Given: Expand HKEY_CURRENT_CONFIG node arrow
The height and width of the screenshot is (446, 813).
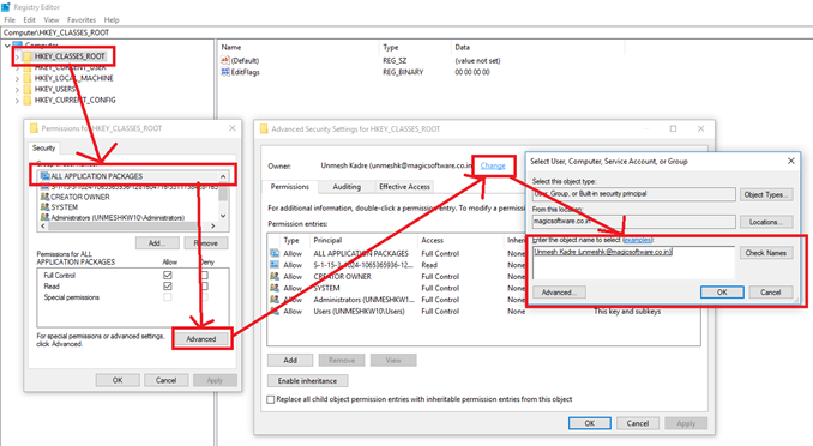Looking at the screenshot, I should [x=17, y=101].
